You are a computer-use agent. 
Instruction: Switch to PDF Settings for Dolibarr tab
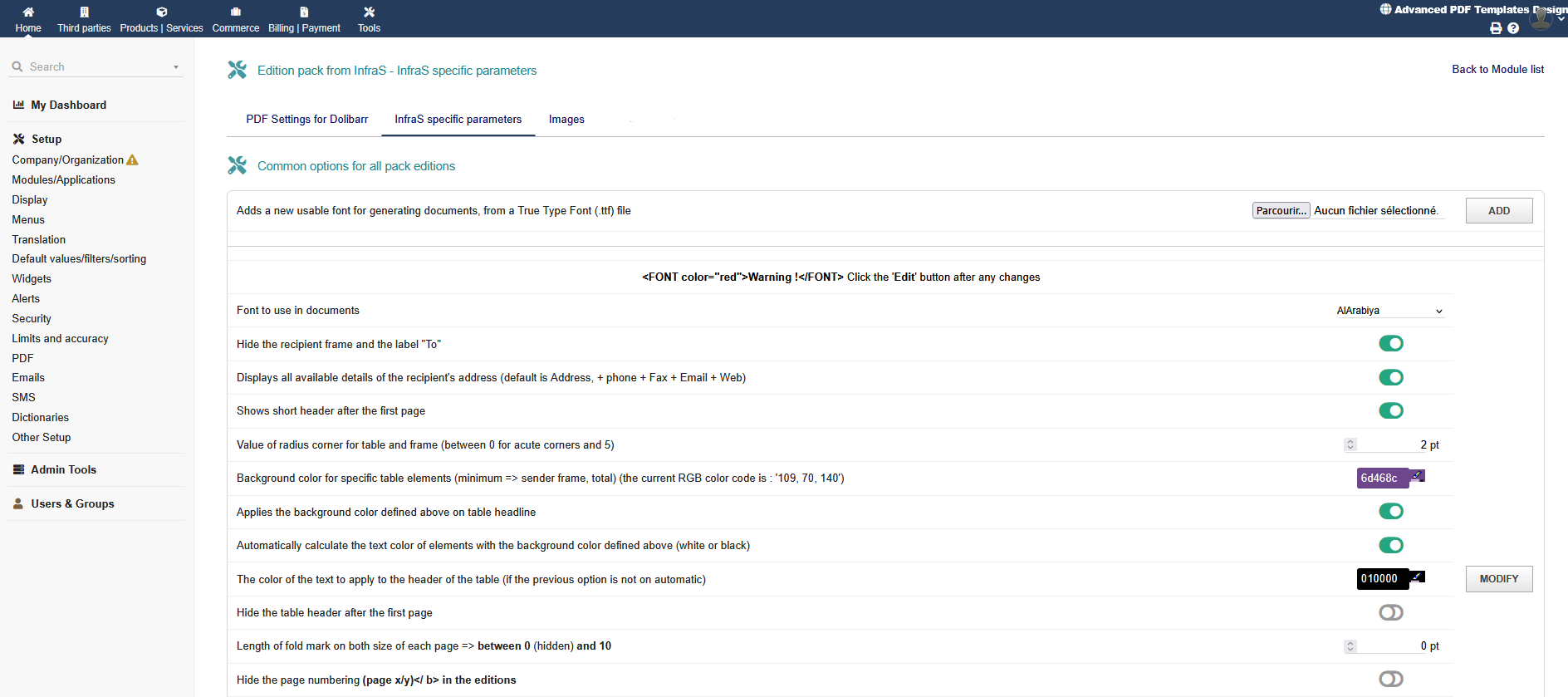point(306,120)
